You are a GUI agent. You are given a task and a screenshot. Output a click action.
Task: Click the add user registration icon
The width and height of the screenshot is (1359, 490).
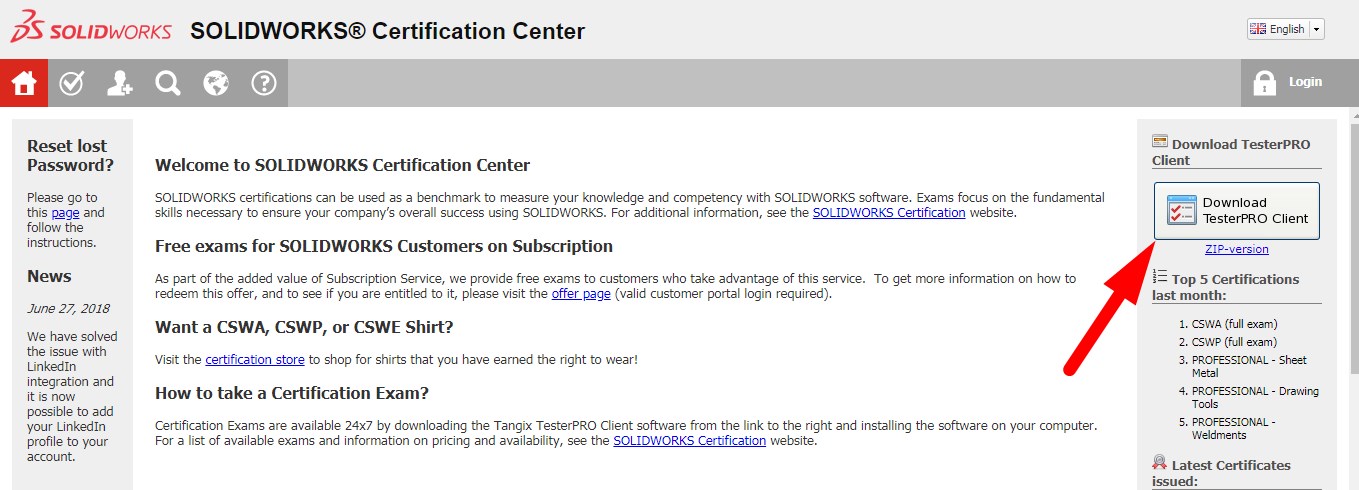coord(120,83)
